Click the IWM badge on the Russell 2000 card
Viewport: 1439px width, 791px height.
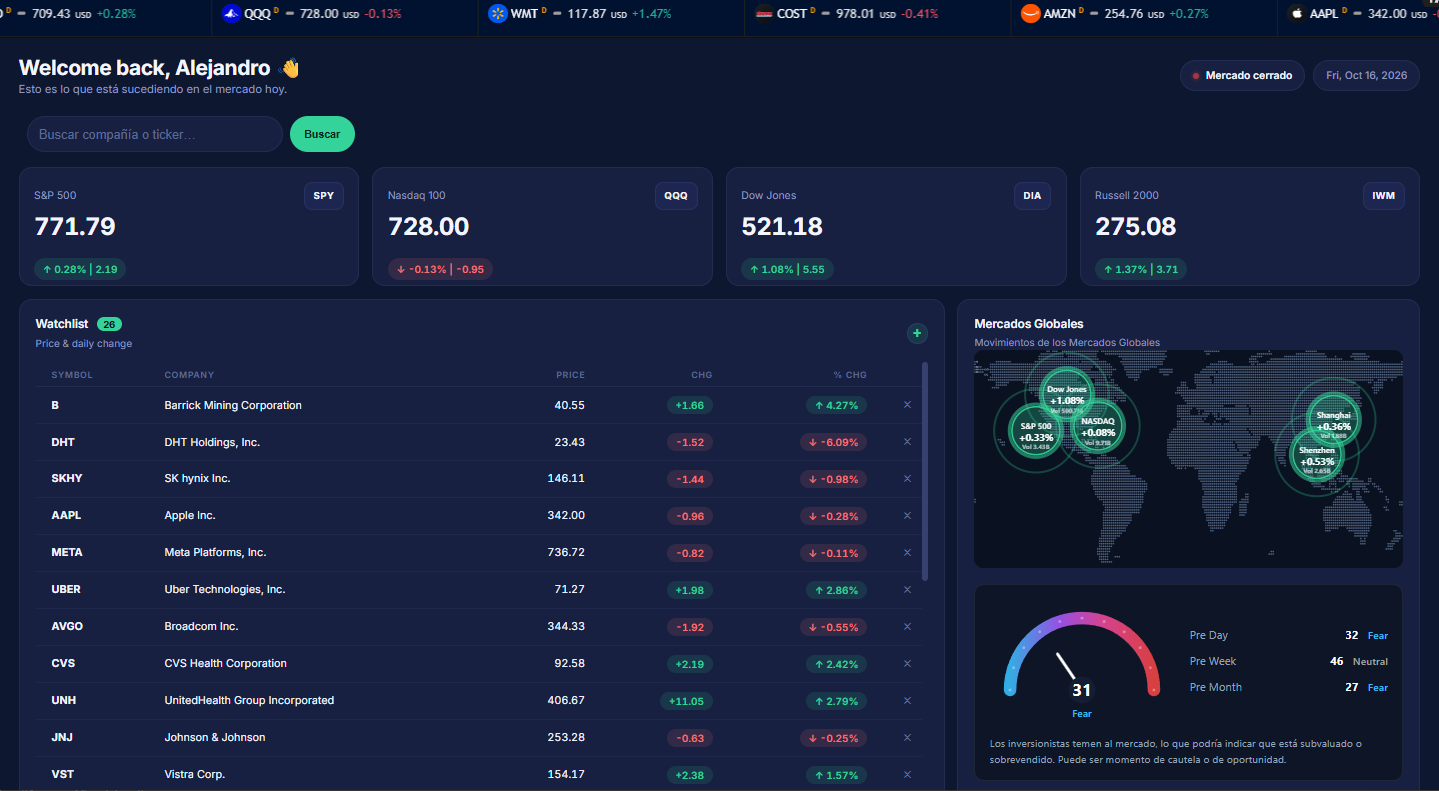(x=1384, y=196)
